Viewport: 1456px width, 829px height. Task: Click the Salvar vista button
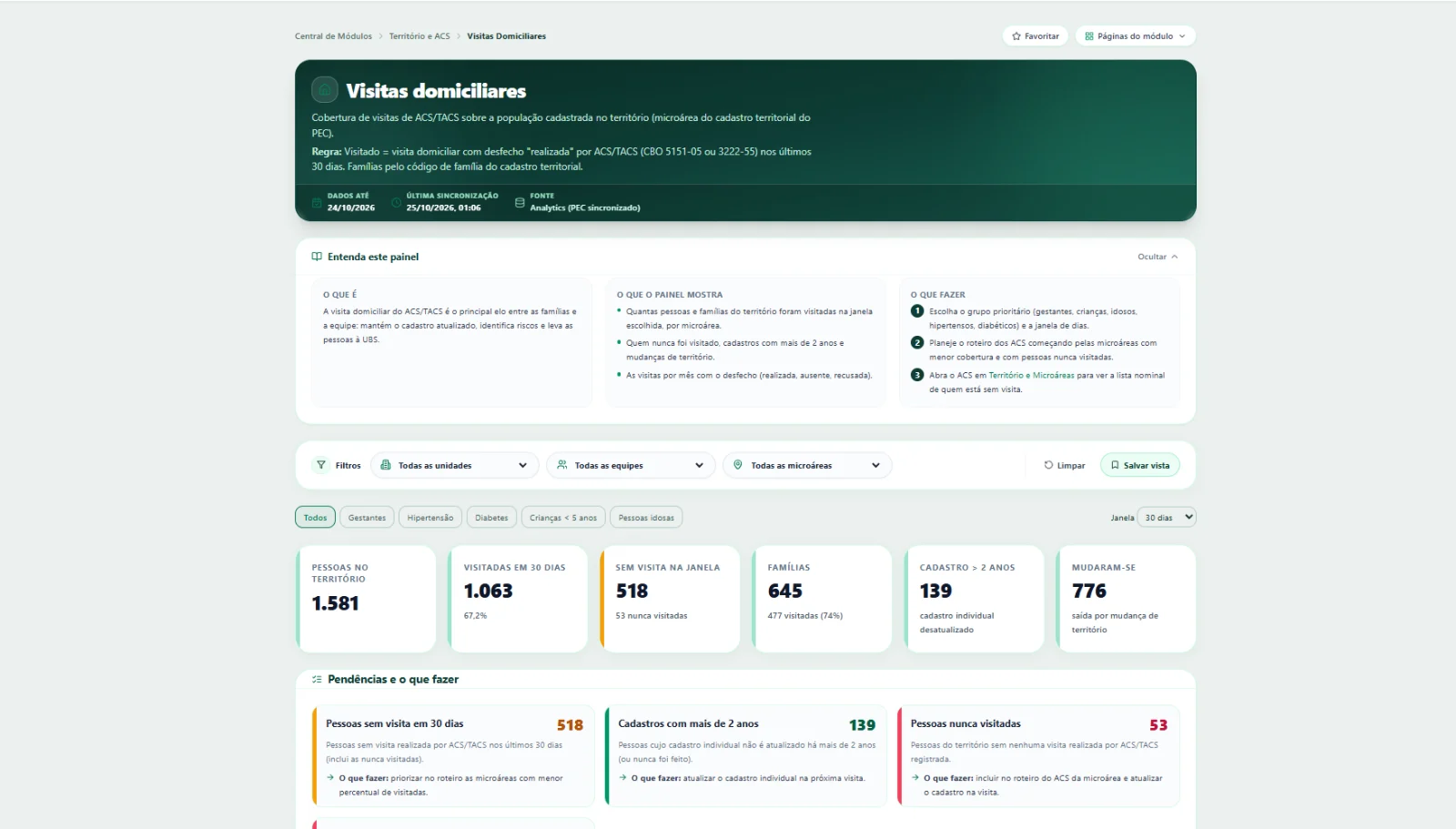[x=1140, y=465]
